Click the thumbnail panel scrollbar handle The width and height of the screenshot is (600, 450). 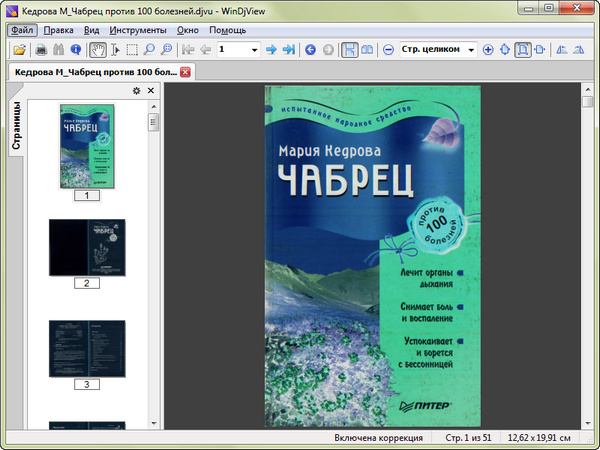[154, 123]
